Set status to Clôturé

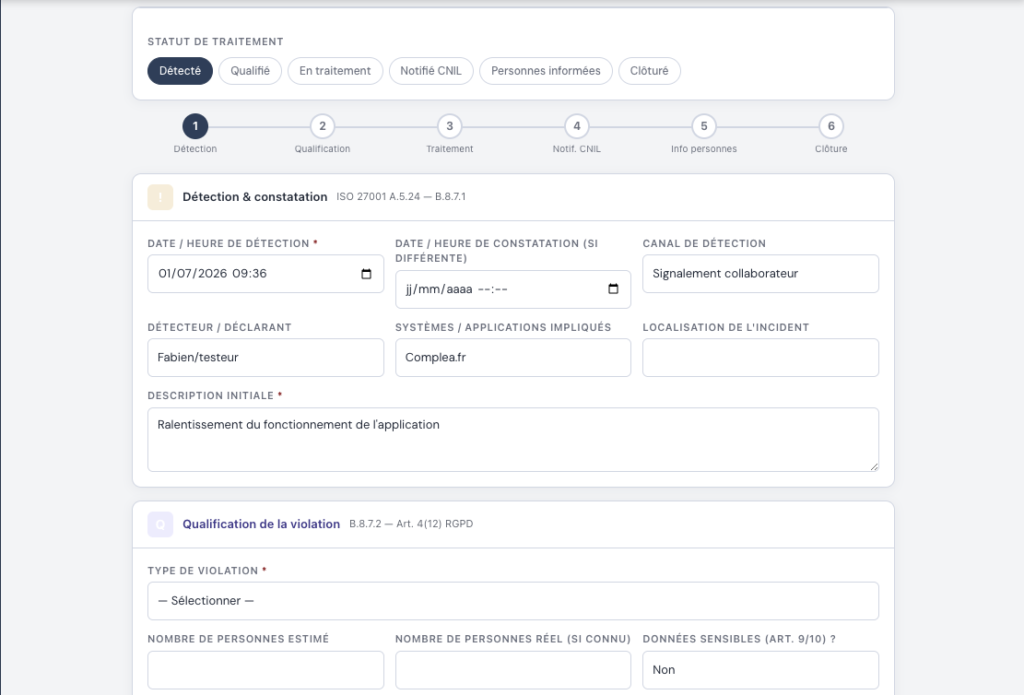(x=649, y=71)
